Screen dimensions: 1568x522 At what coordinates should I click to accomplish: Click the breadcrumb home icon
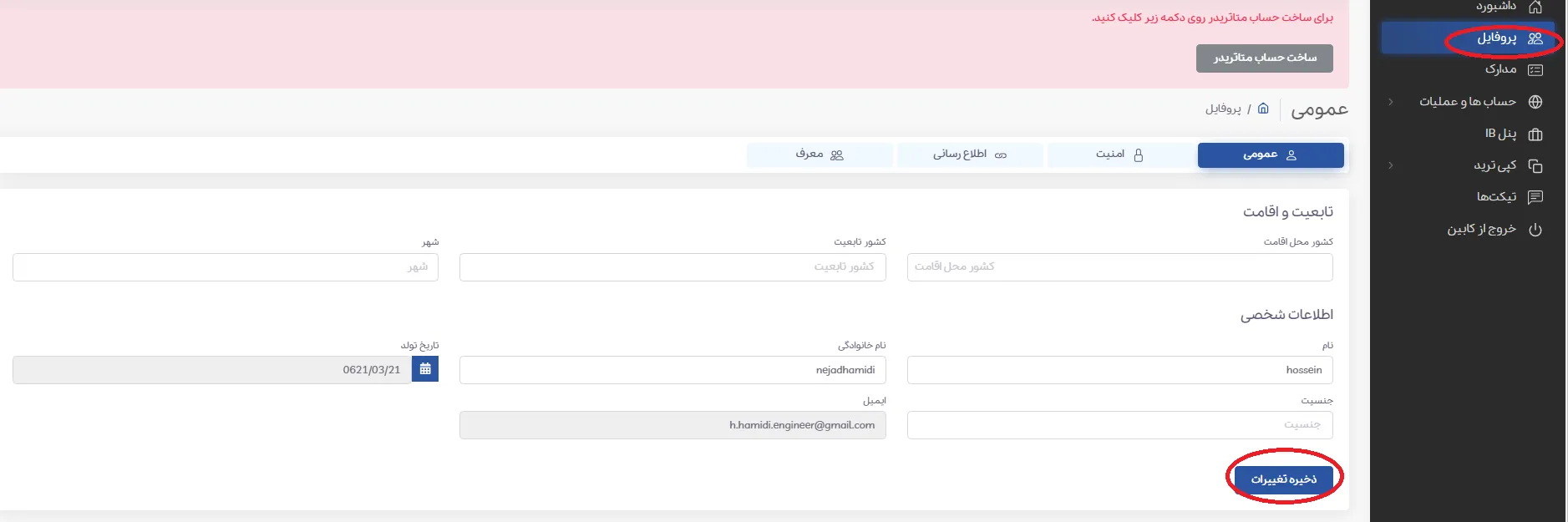[1263, 109]
